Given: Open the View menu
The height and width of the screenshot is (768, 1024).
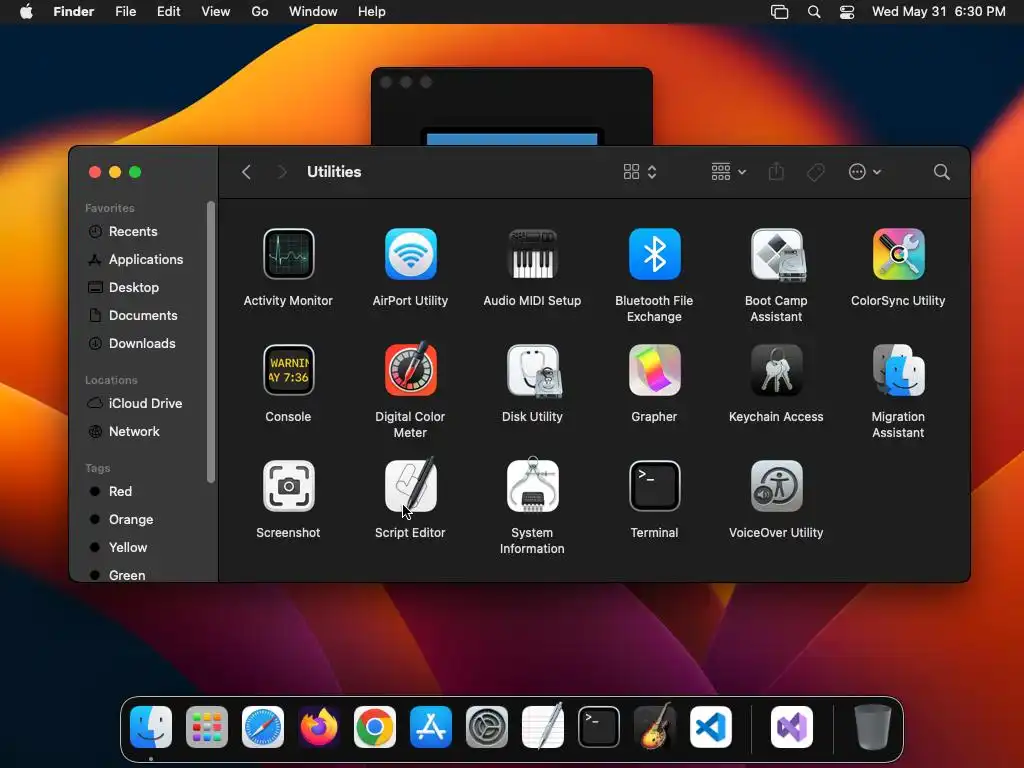Looking at the screenshot, I should pyautogui.click(x=216, y=12).
